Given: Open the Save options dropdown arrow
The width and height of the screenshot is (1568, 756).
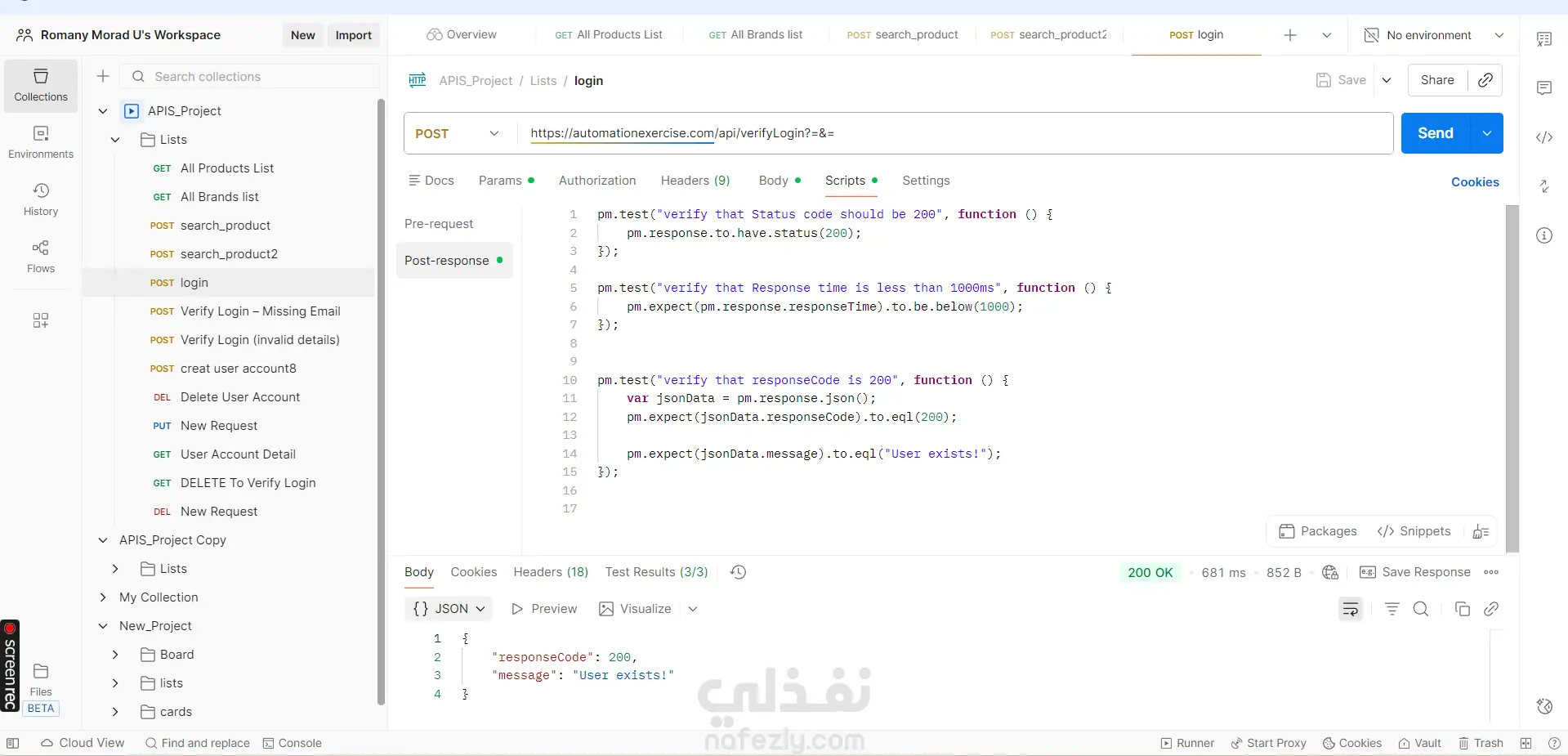Looking at the screenshot, I should click(x=1387, y=80).
